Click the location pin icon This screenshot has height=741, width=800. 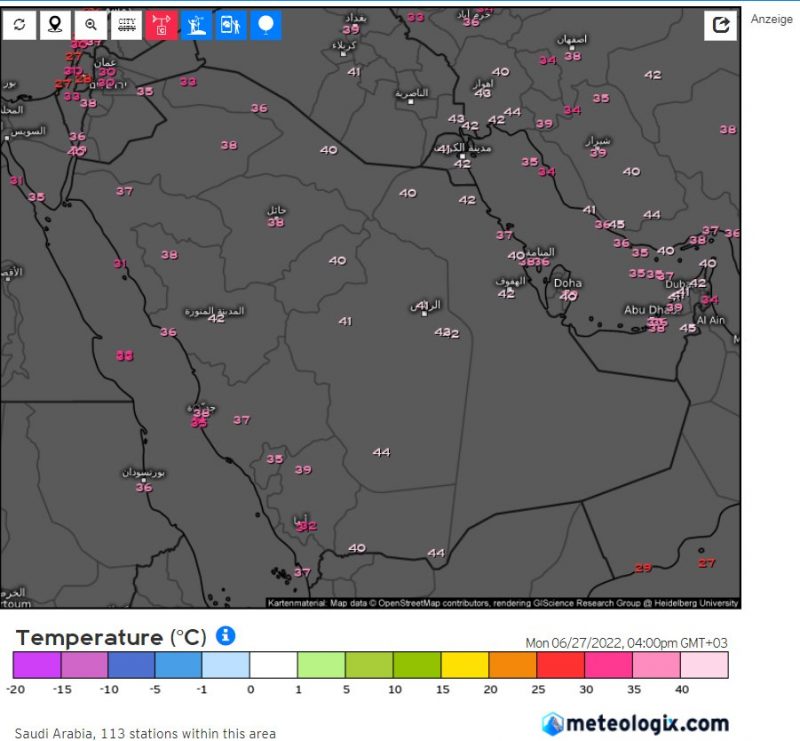(x=55, y=25)
